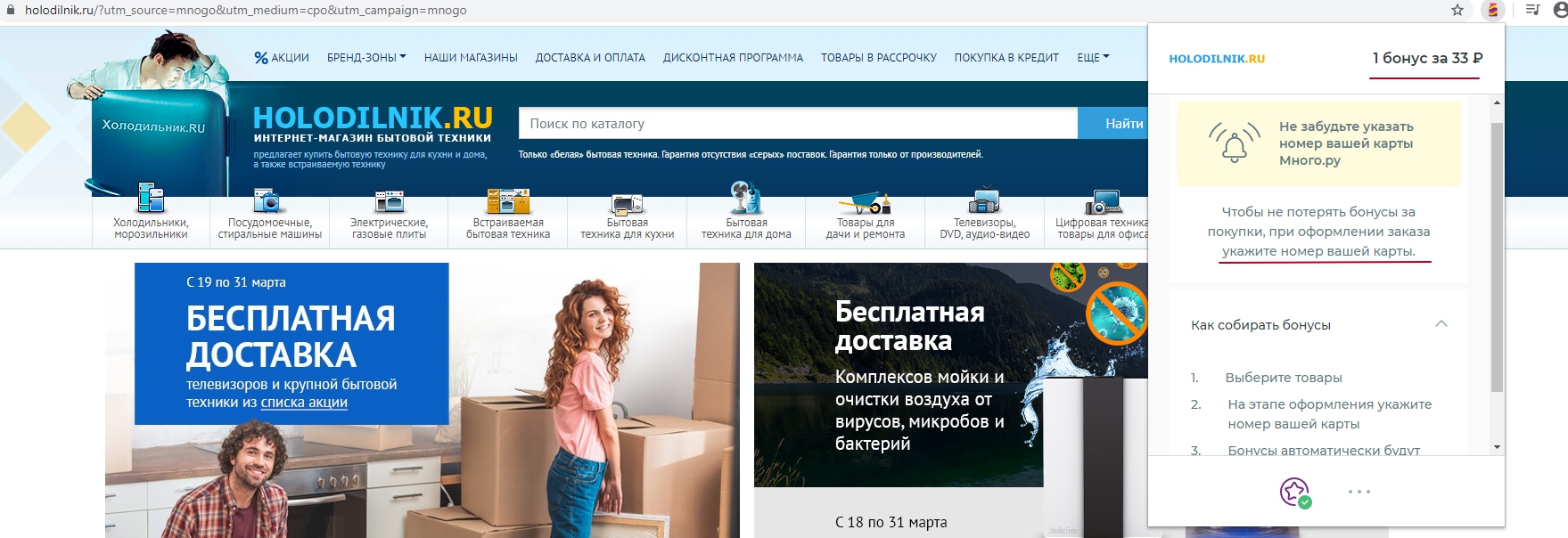Click укажите номер вашей карты link

tap(1318, 251)
